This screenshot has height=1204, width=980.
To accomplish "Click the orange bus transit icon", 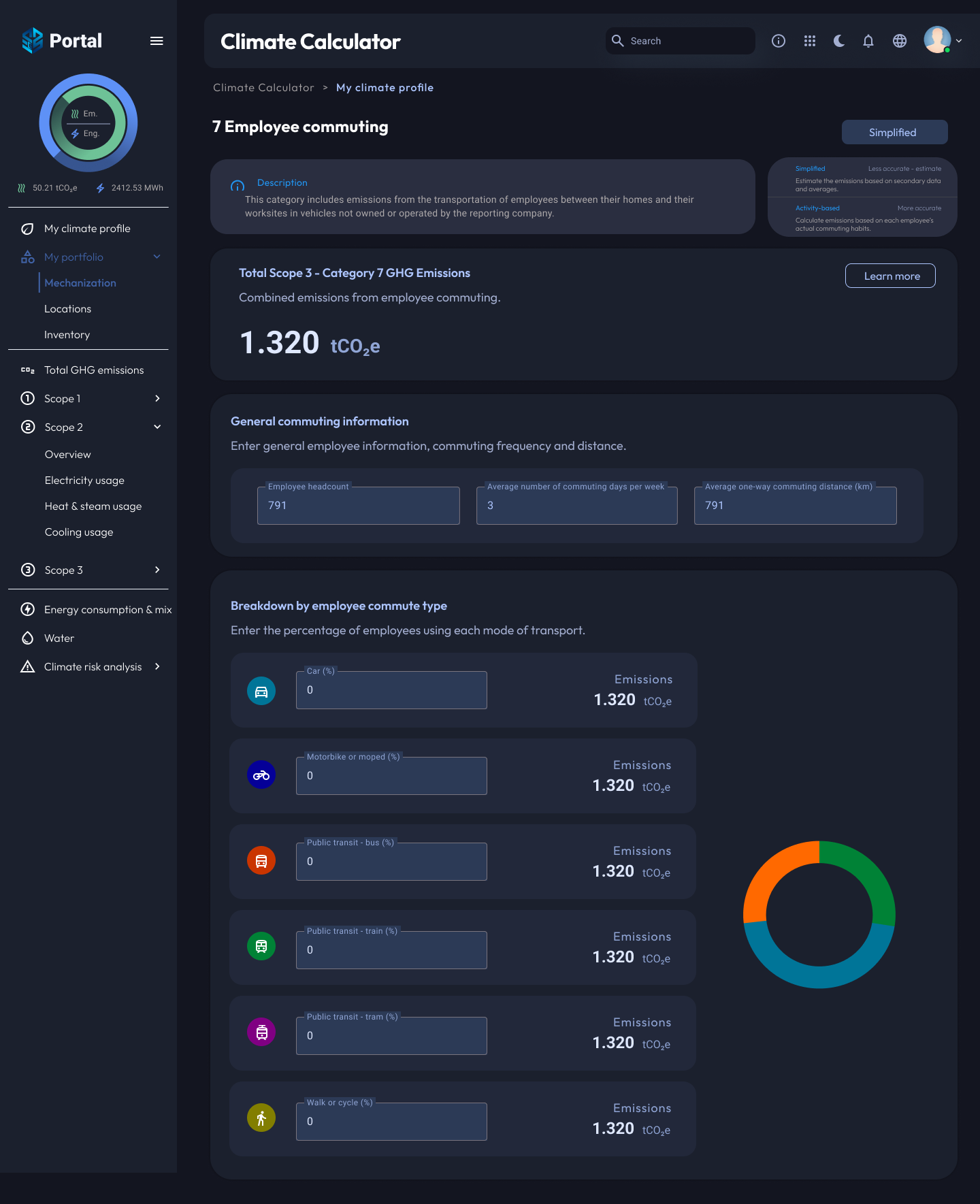I will pyautogui.click(x=261, y=861).
